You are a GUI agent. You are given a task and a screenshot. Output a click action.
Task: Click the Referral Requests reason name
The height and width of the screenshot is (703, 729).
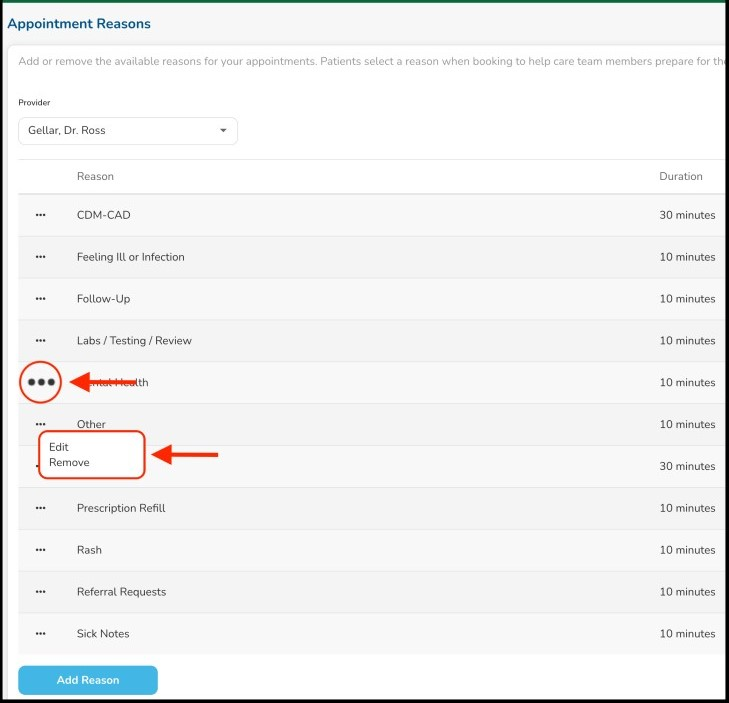[121, 592]
